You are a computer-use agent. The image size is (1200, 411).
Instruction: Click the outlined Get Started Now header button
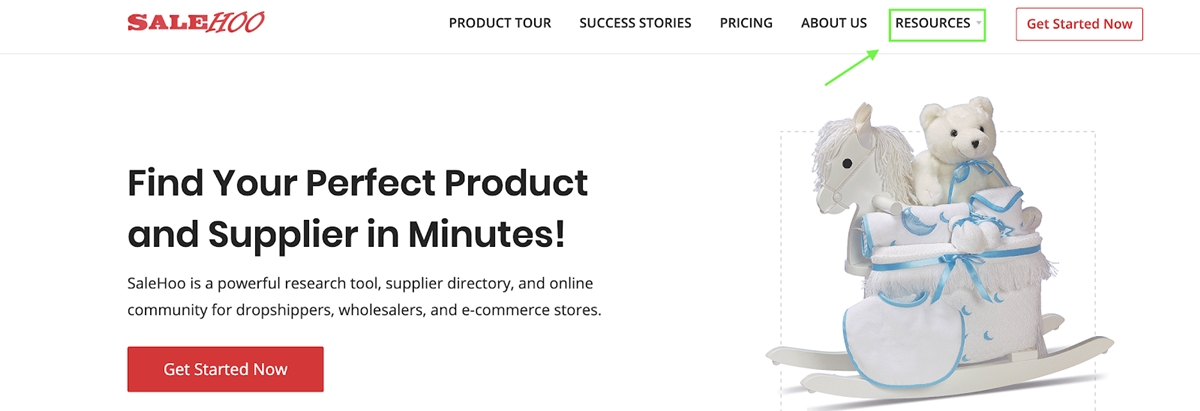1079,24
